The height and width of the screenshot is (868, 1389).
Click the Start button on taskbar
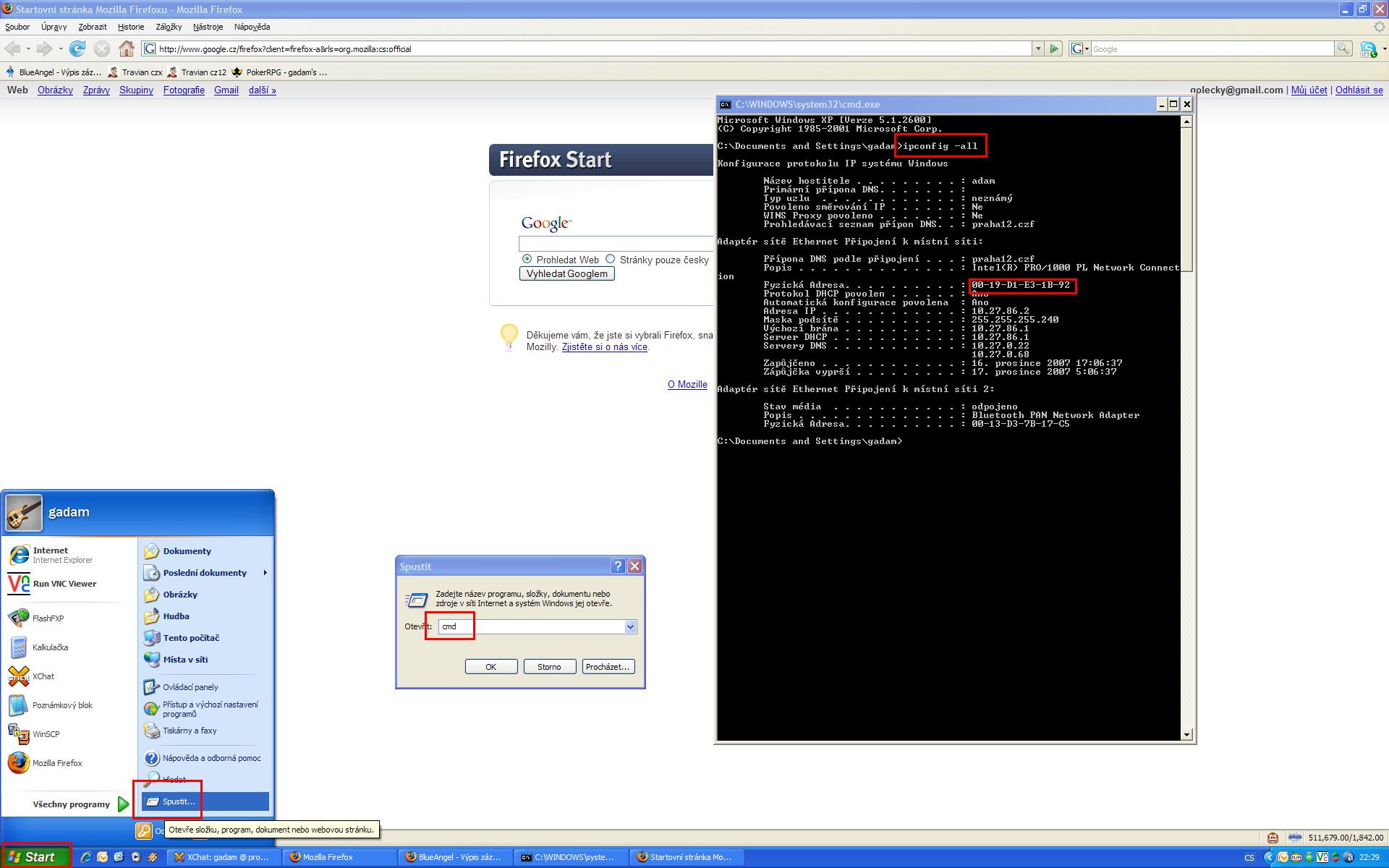click(x=36, y=857)
